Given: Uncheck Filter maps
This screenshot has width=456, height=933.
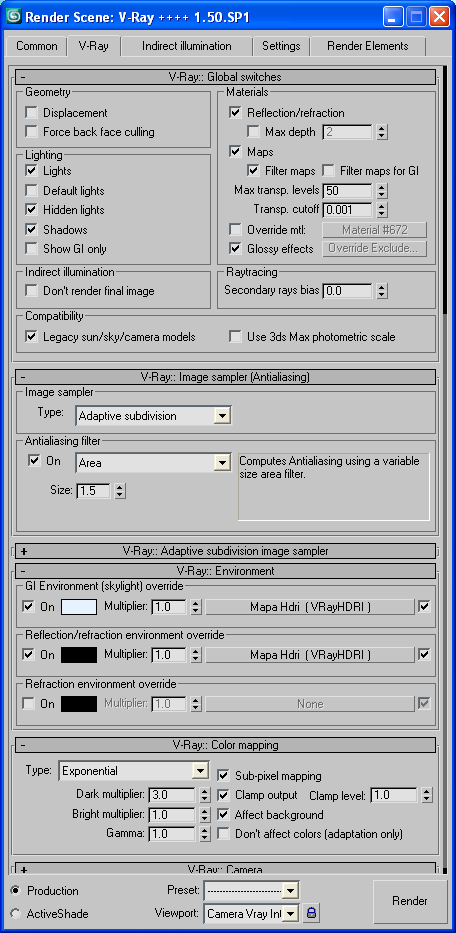Looking at the screenshot, I should tap(253, 171).
